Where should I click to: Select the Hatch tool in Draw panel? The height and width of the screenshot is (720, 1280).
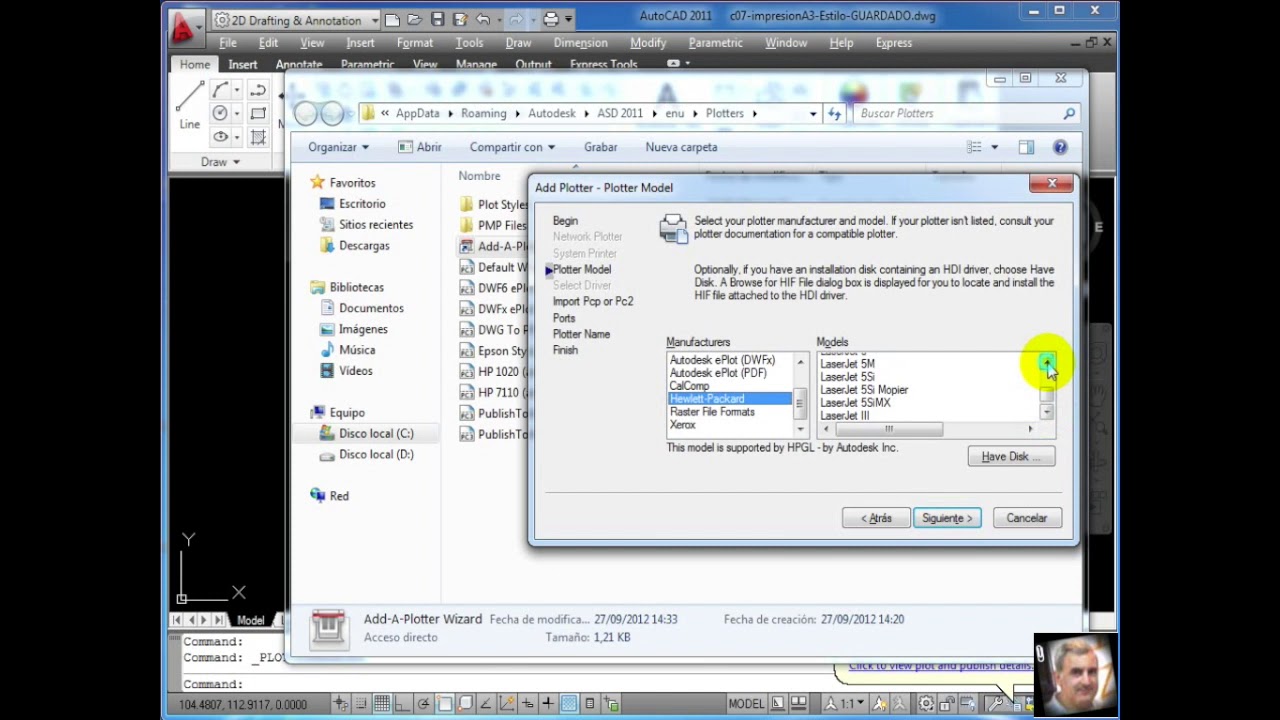coord(258,137)
